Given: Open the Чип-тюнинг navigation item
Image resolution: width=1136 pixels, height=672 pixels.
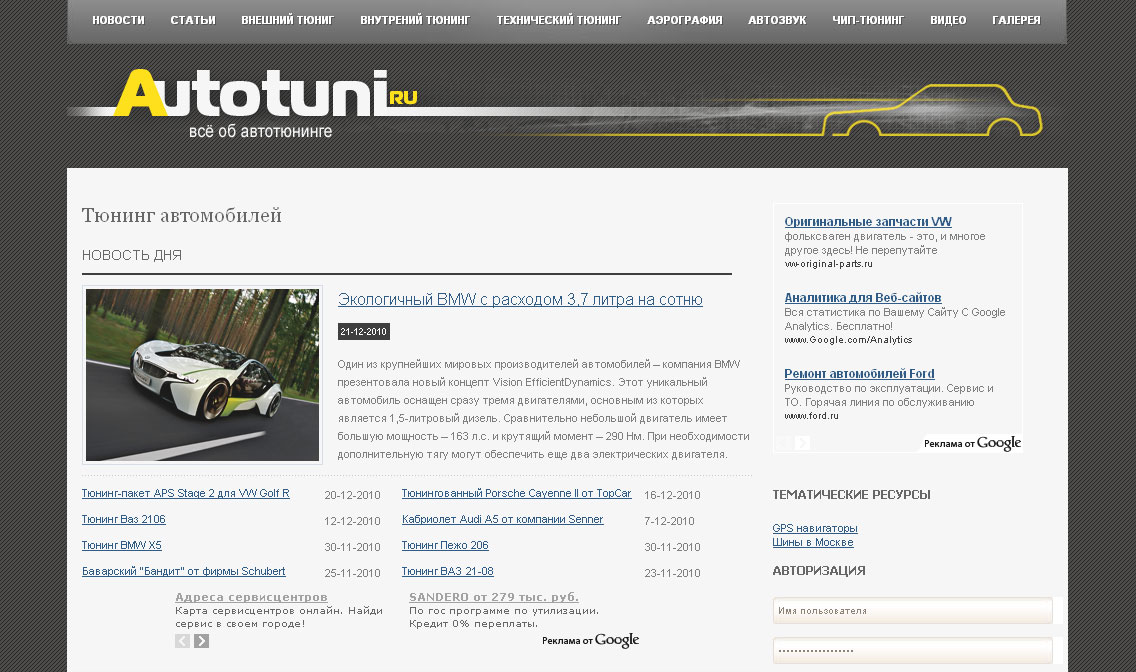Looking at the screenshot, I should (867, 20).
